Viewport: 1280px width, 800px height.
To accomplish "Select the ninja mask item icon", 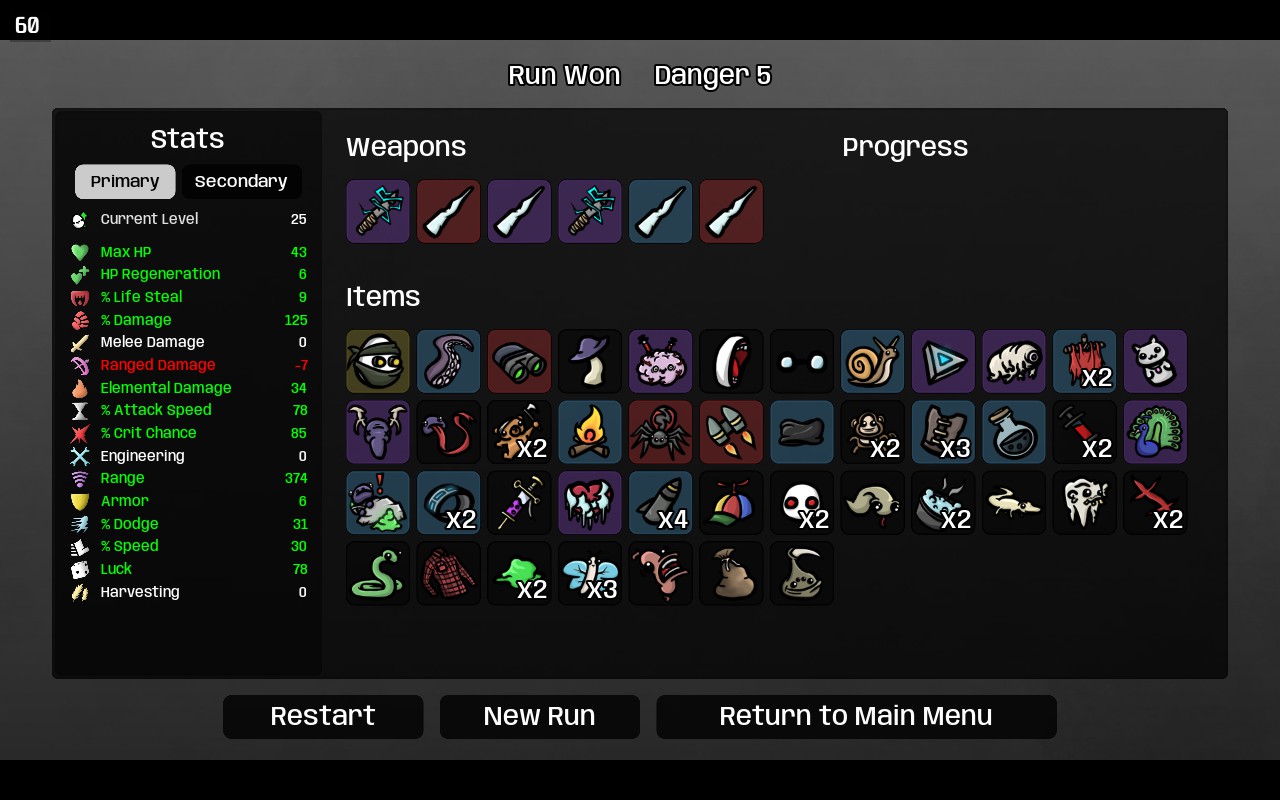I will click(378, 361).
